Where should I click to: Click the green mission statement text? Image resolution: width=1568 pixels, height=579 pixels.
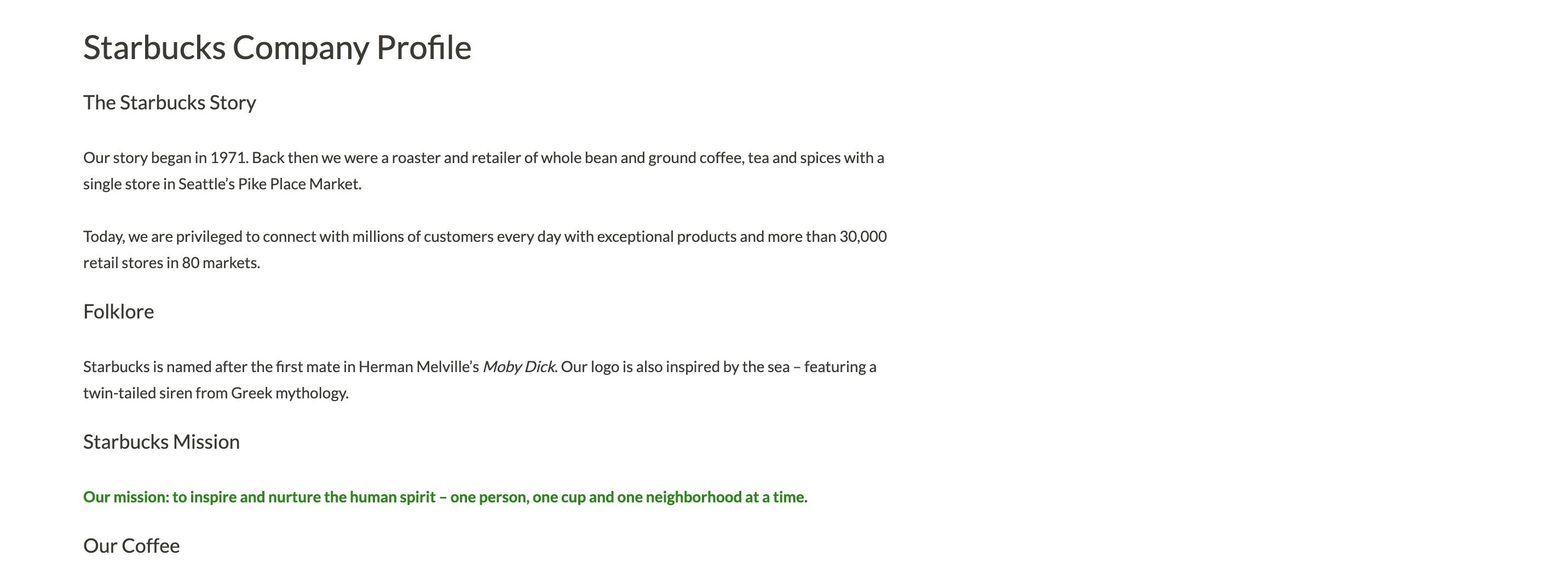[445, 497]
